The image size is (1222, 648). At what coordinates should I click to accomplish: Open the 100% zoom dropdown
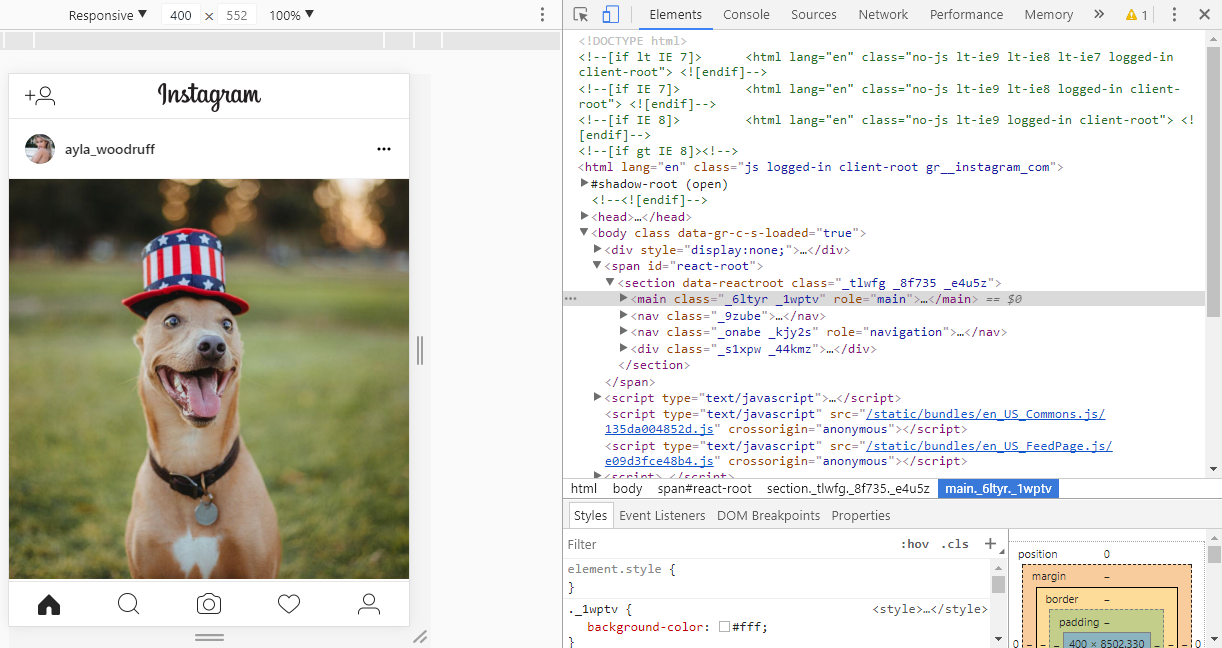click(x=291, y=15)
